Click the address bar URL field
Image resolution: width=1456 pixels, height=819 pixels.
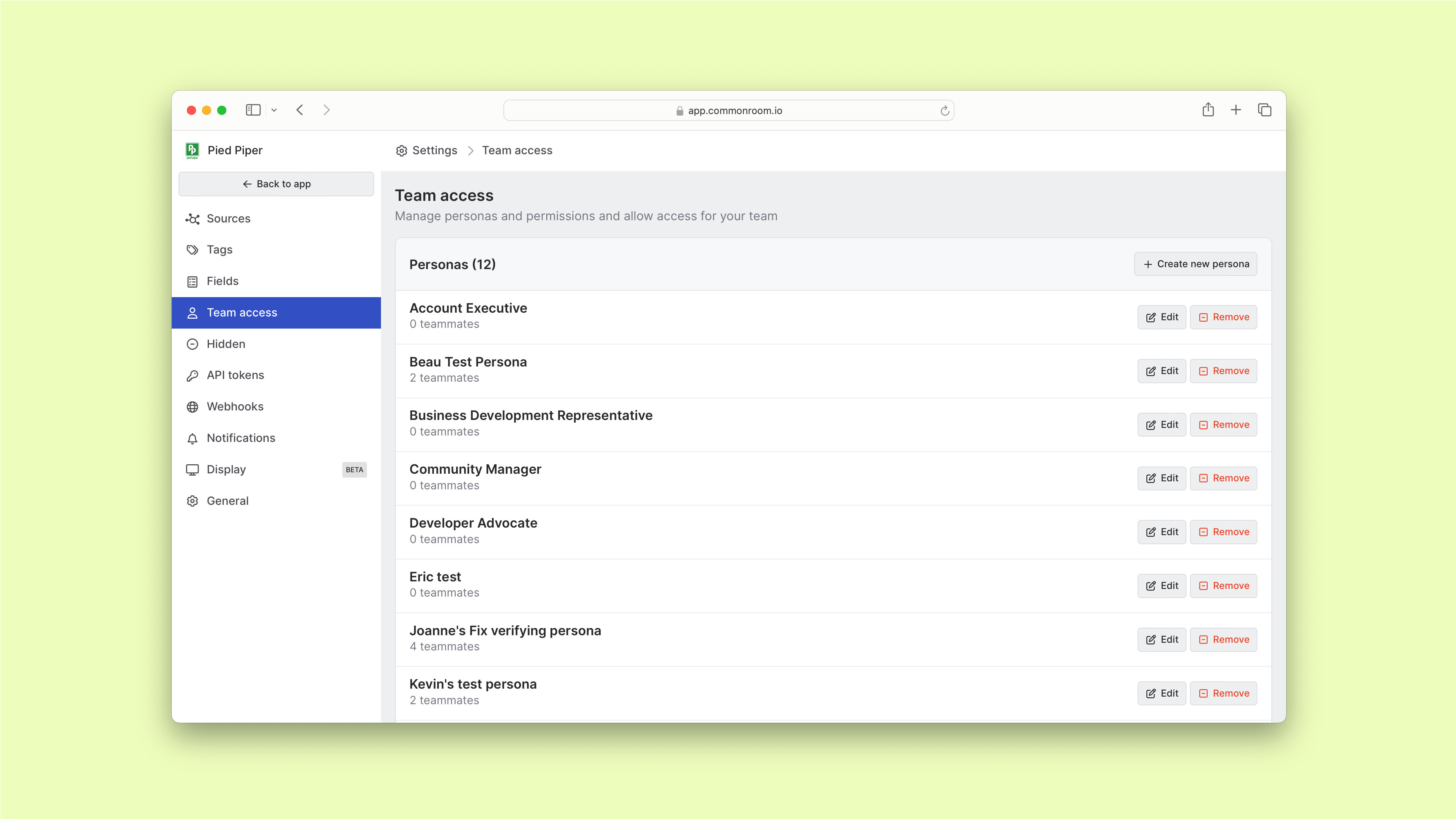728,111
